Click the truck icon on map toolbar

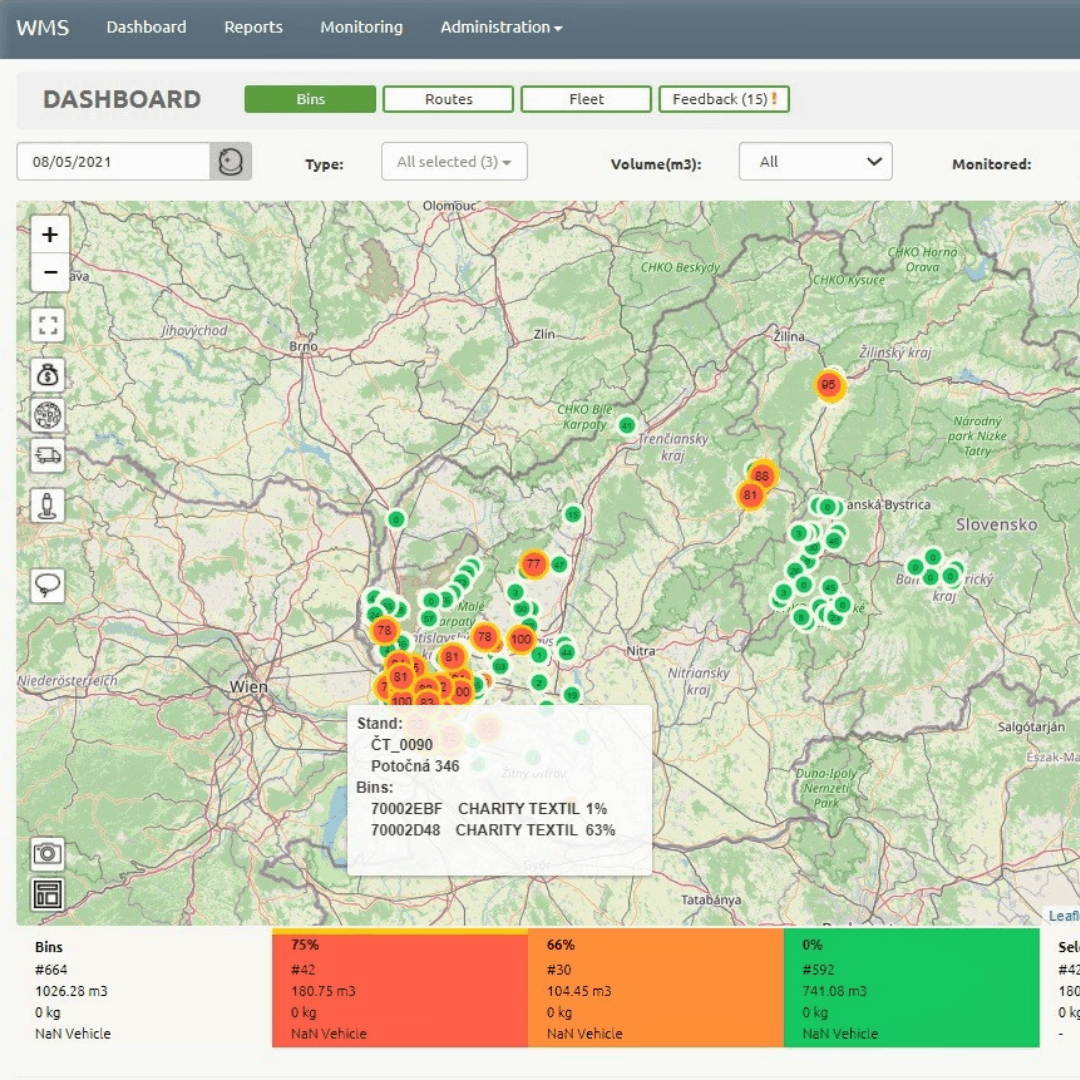tap(48, 455)
